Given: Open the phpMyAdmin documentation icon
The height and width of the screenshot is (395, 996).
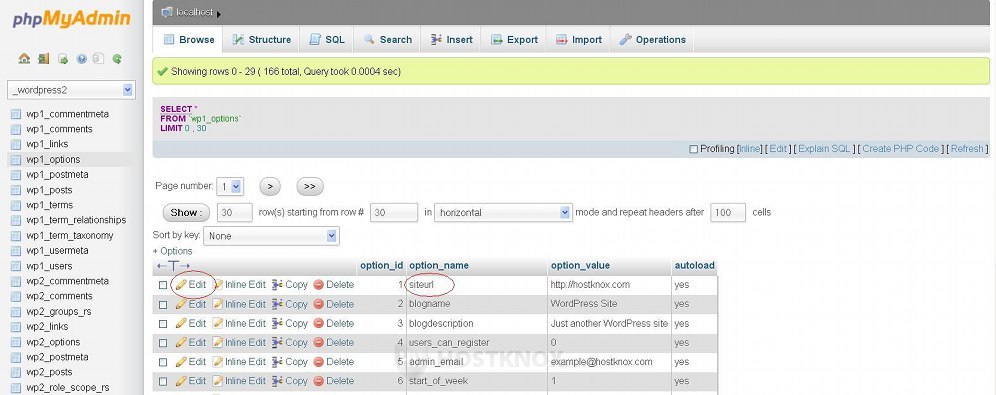Looking at the screenshot, I should (81, 58).
